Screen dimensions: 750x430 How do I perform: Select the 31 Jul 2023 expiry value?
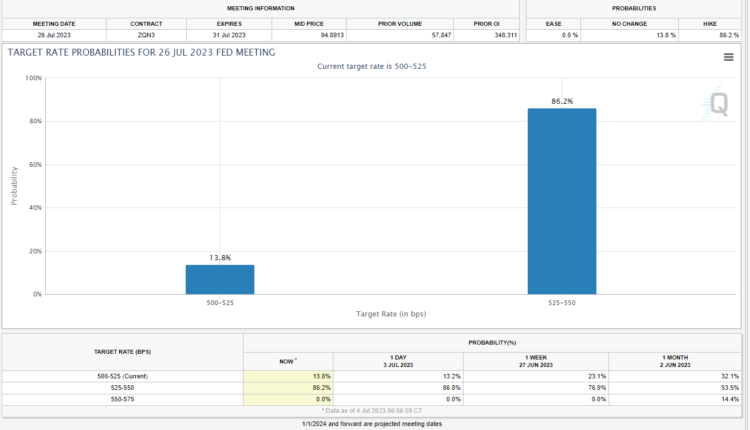230,35
